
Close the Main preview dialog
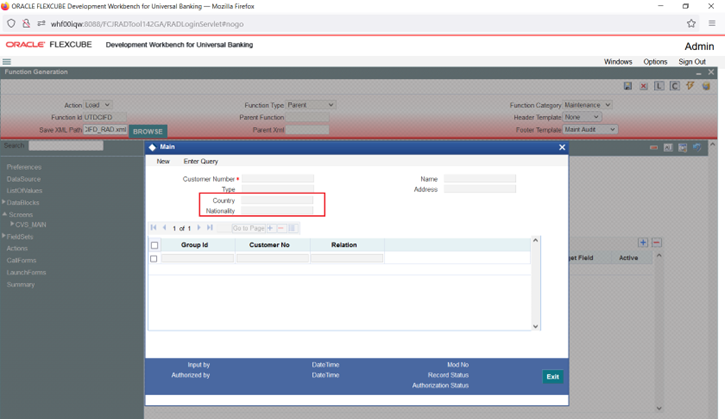point(562,147)
